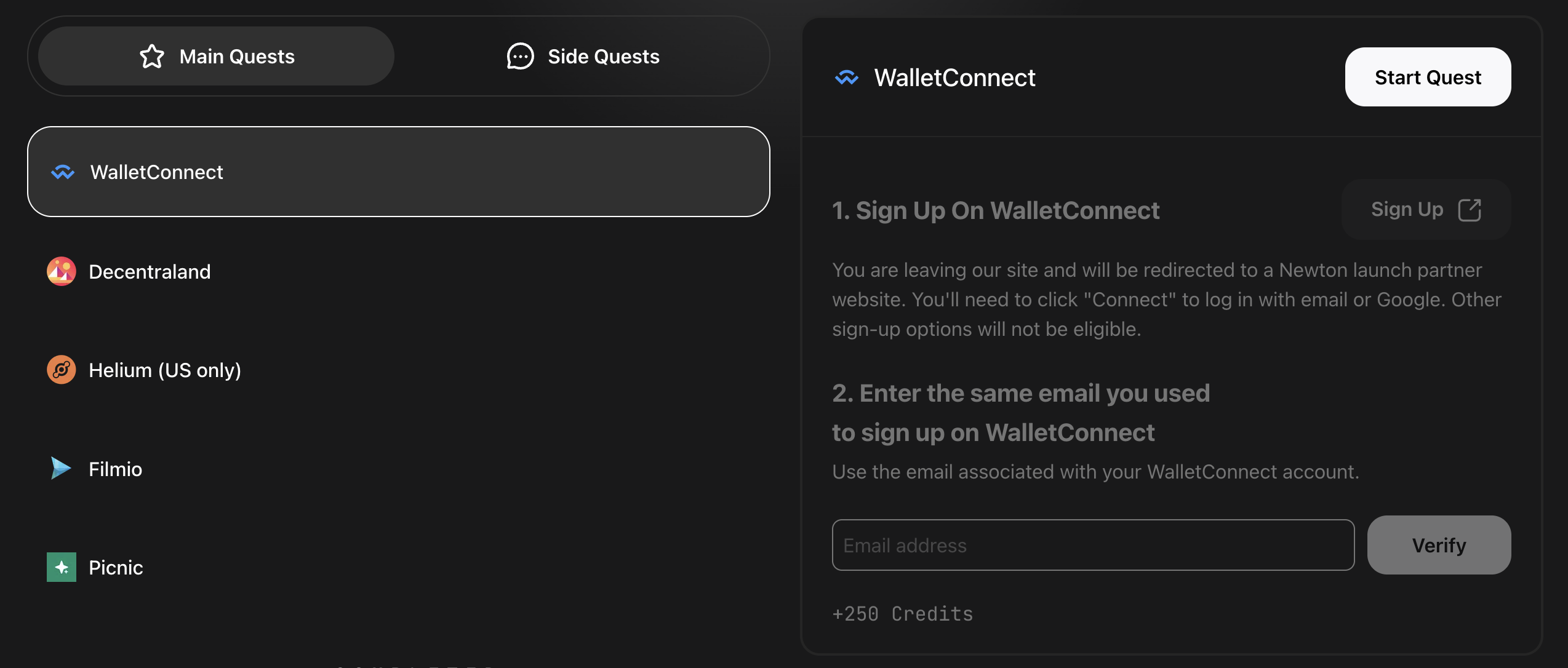Select the WalletConnect quest item
This screenshot has width=1568, height=668.
click(399, 172)
